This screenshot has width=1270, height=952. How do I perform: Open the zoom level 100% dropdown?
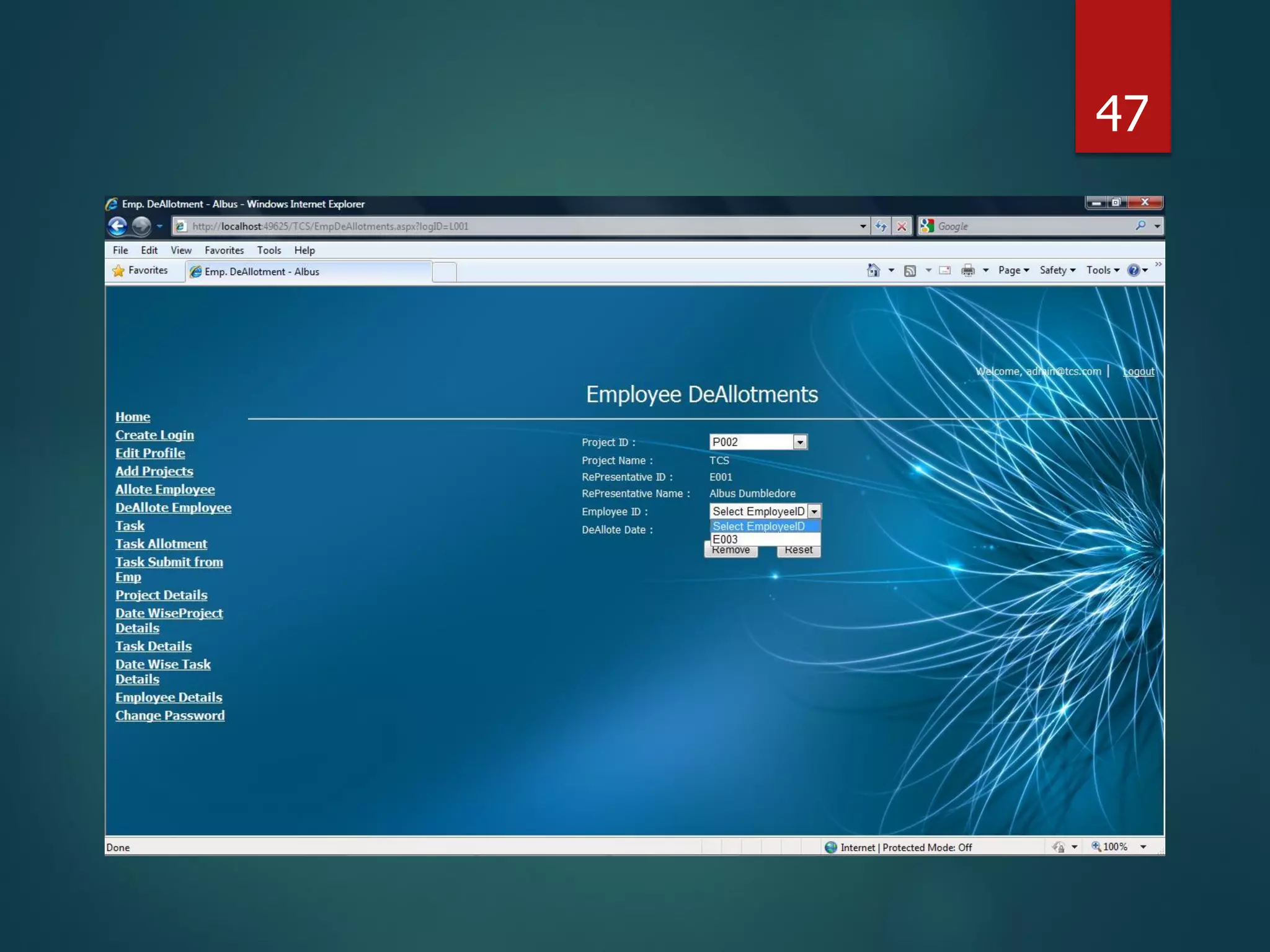1143,847
